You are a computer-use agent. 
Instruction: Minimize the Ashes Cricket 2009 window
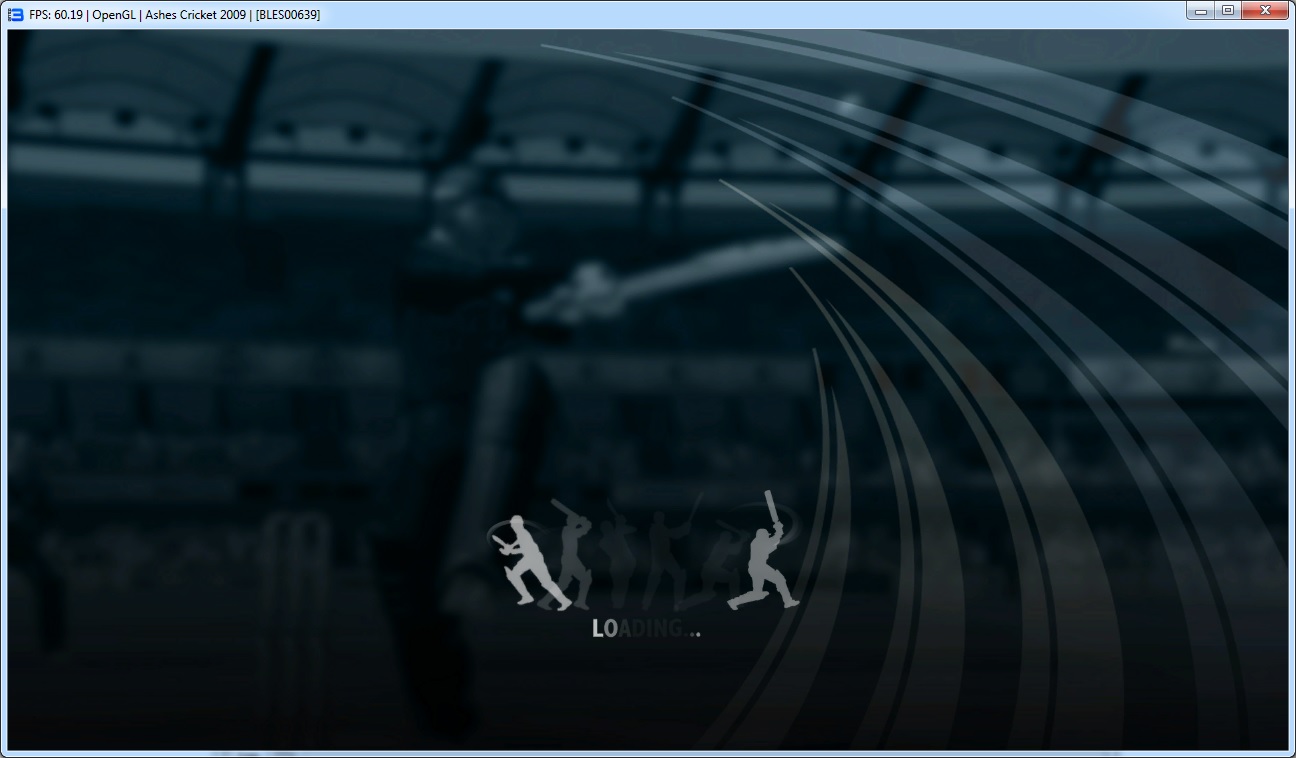click(1201, 11)
